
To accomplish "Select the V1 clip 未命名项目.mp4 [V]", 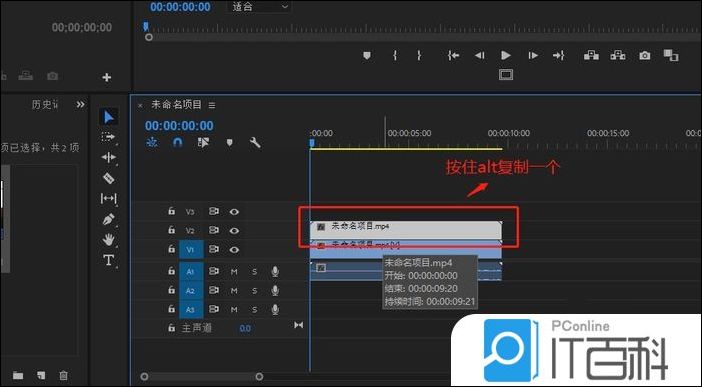I will click(x=406, y=249).
